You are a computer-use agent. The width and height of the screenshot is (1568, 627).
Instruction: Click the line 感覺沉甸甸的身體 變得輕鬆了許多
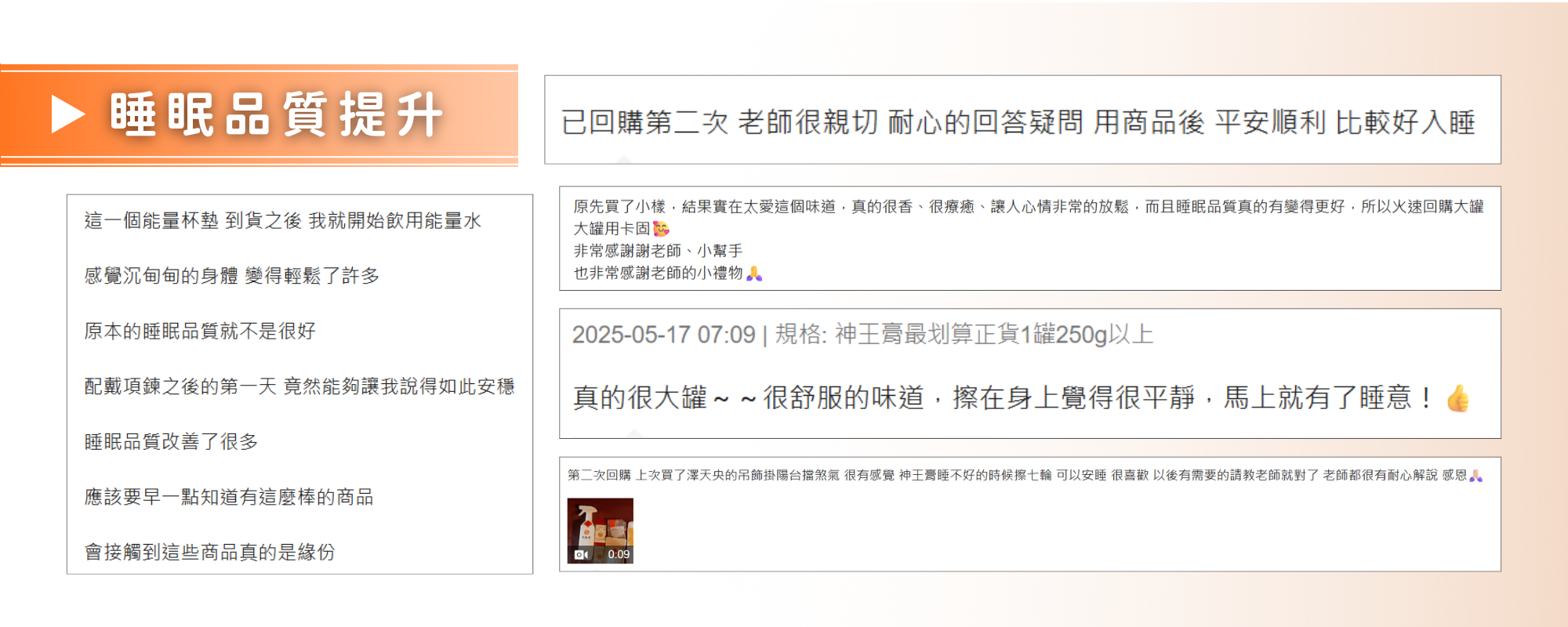pos(232,276)
